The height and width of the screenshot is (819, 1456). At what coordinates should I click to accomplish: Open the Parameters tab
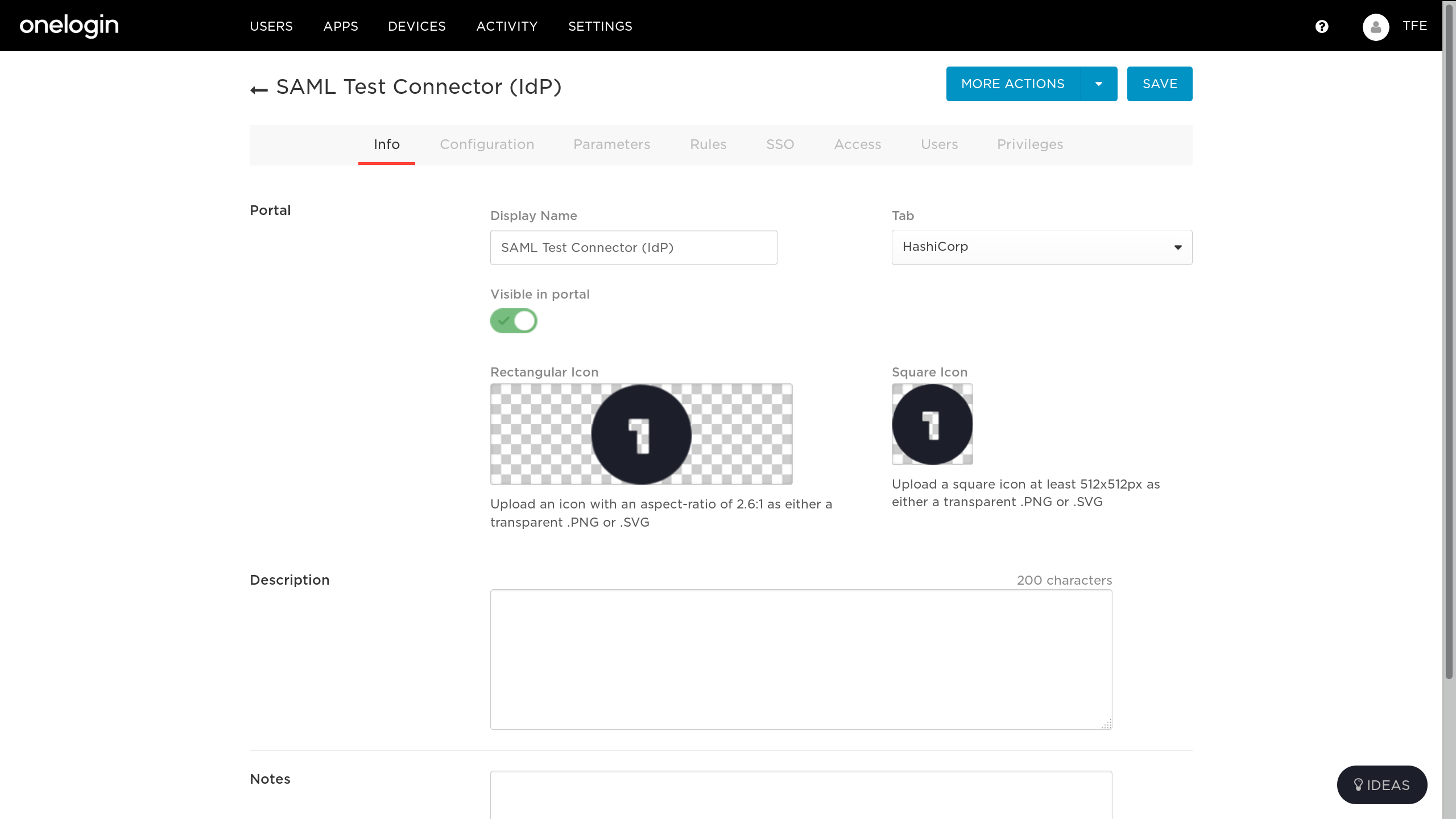[611, 144]
